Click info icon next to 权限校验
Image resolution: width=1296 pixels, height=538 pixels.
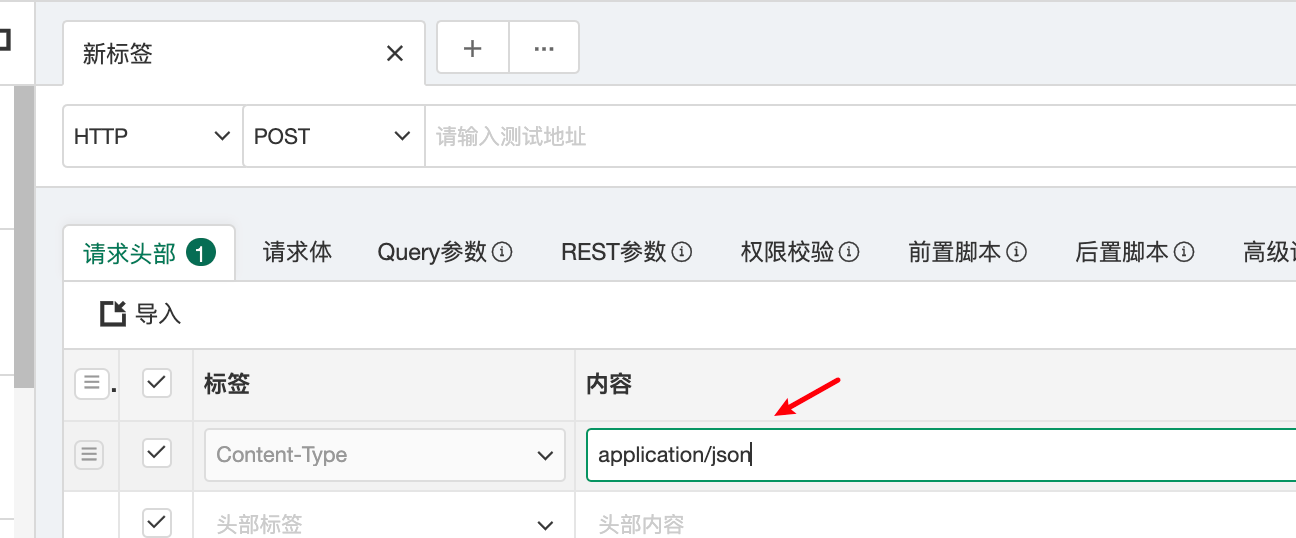[x=849, y=252]
